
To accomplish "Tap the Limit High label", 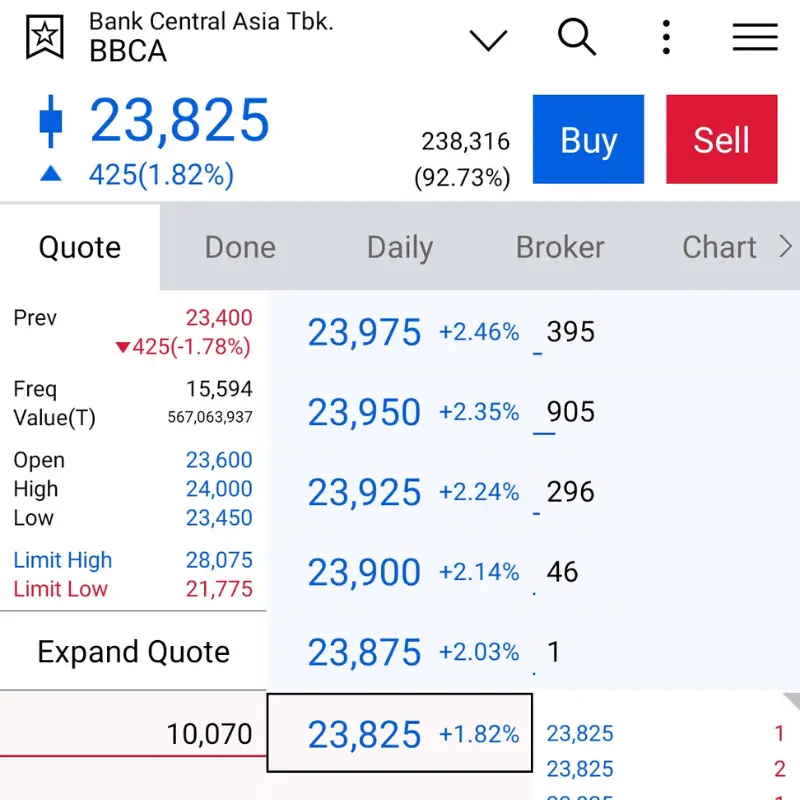I will 62,560.
